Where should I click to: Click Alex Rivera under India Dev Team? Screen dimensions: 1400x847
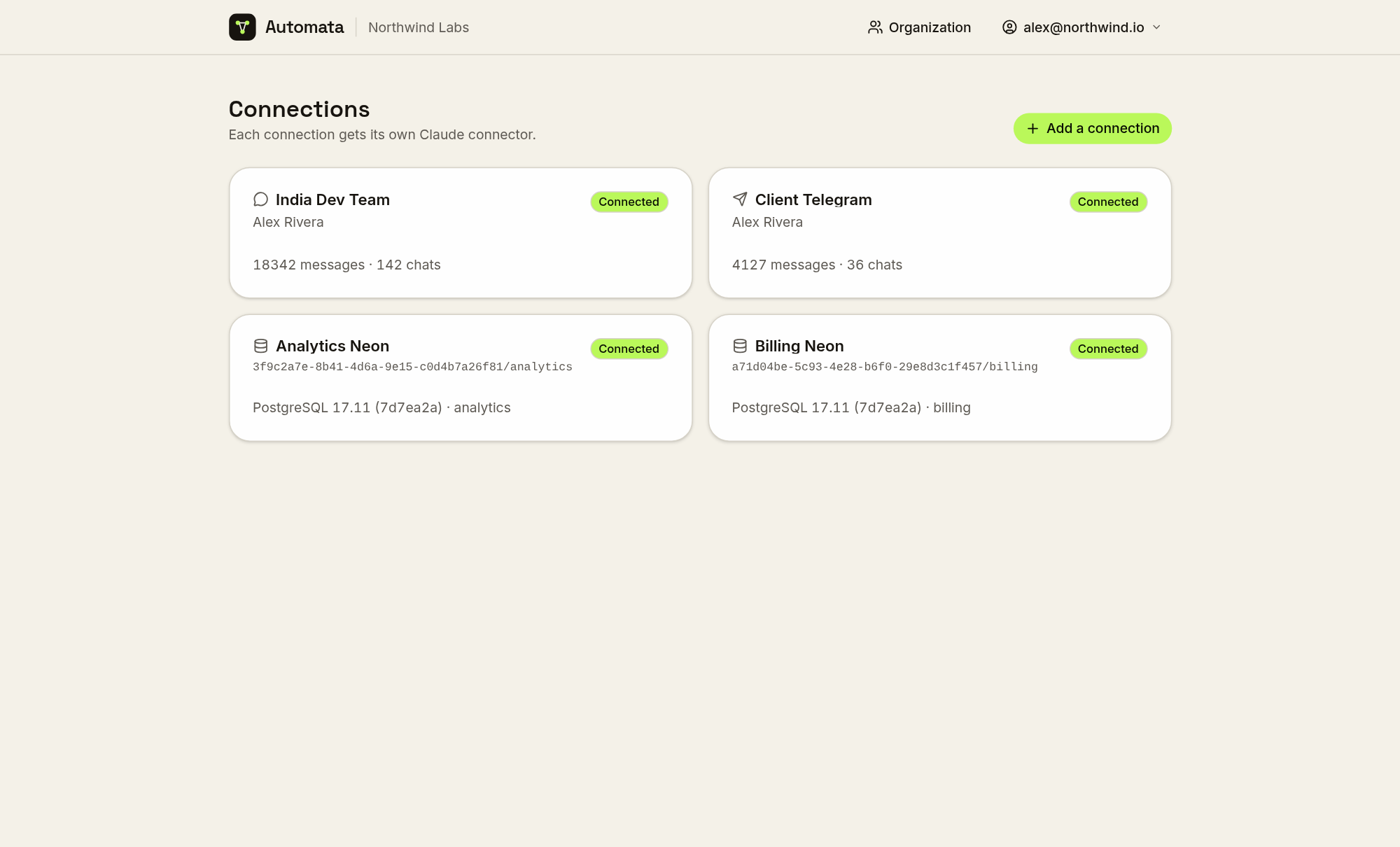tap(288, 222)
